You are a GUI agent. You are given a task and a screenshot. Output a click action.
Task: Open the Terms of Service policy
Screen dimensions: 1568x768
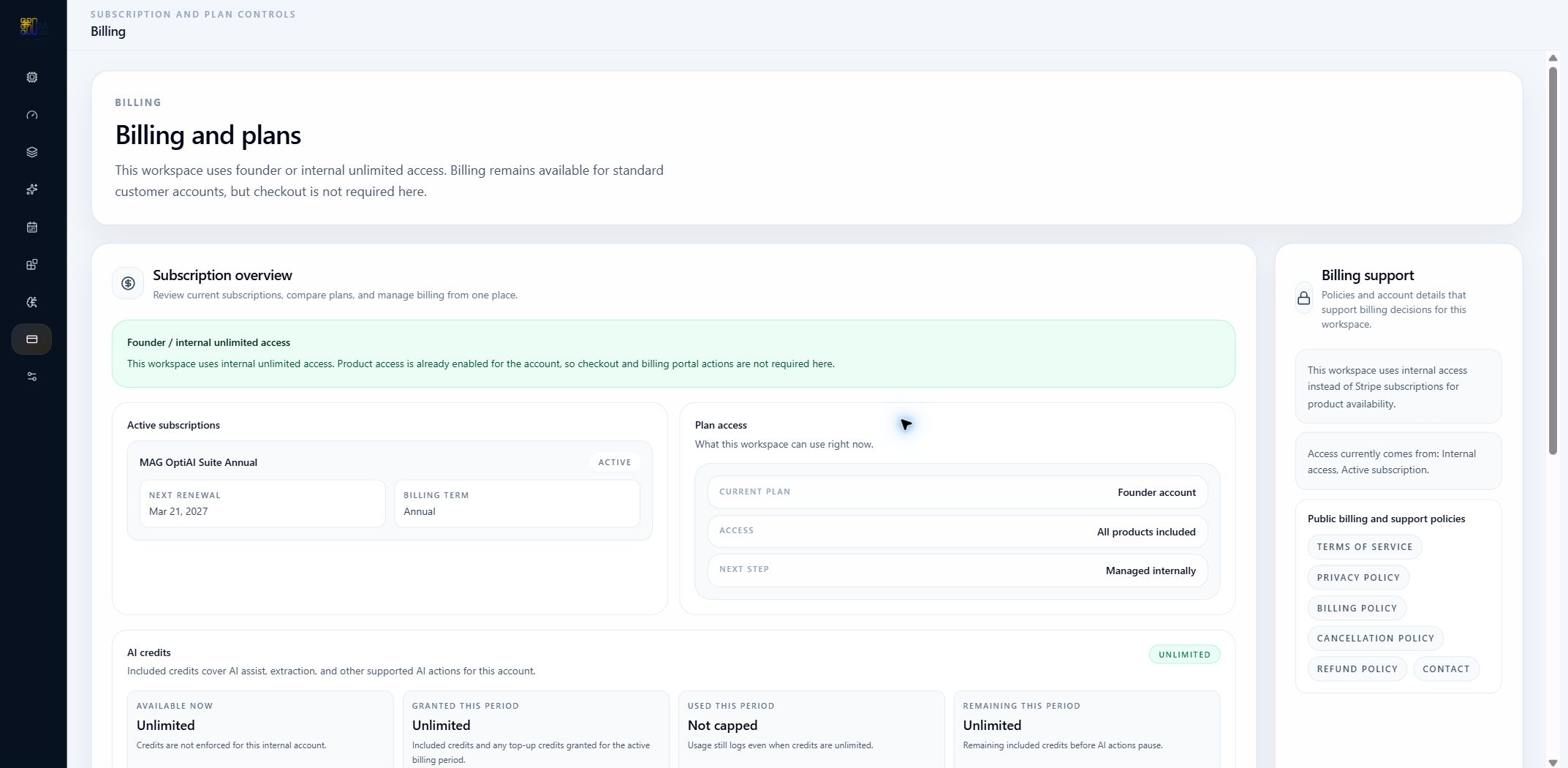click(x=1364, y=546)
